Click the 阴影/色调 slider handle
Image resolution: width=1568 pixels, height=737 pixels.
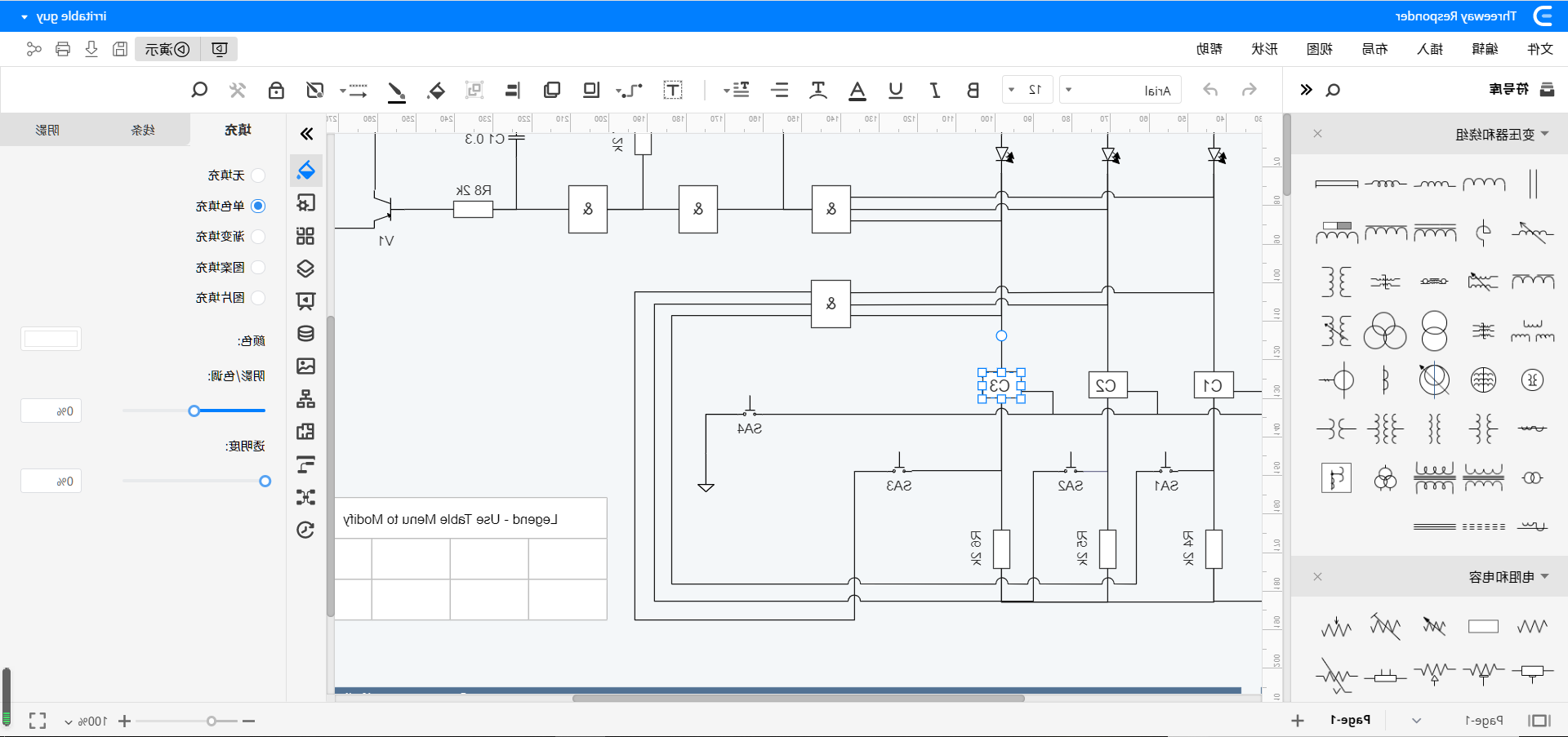(x=194, y=411)
